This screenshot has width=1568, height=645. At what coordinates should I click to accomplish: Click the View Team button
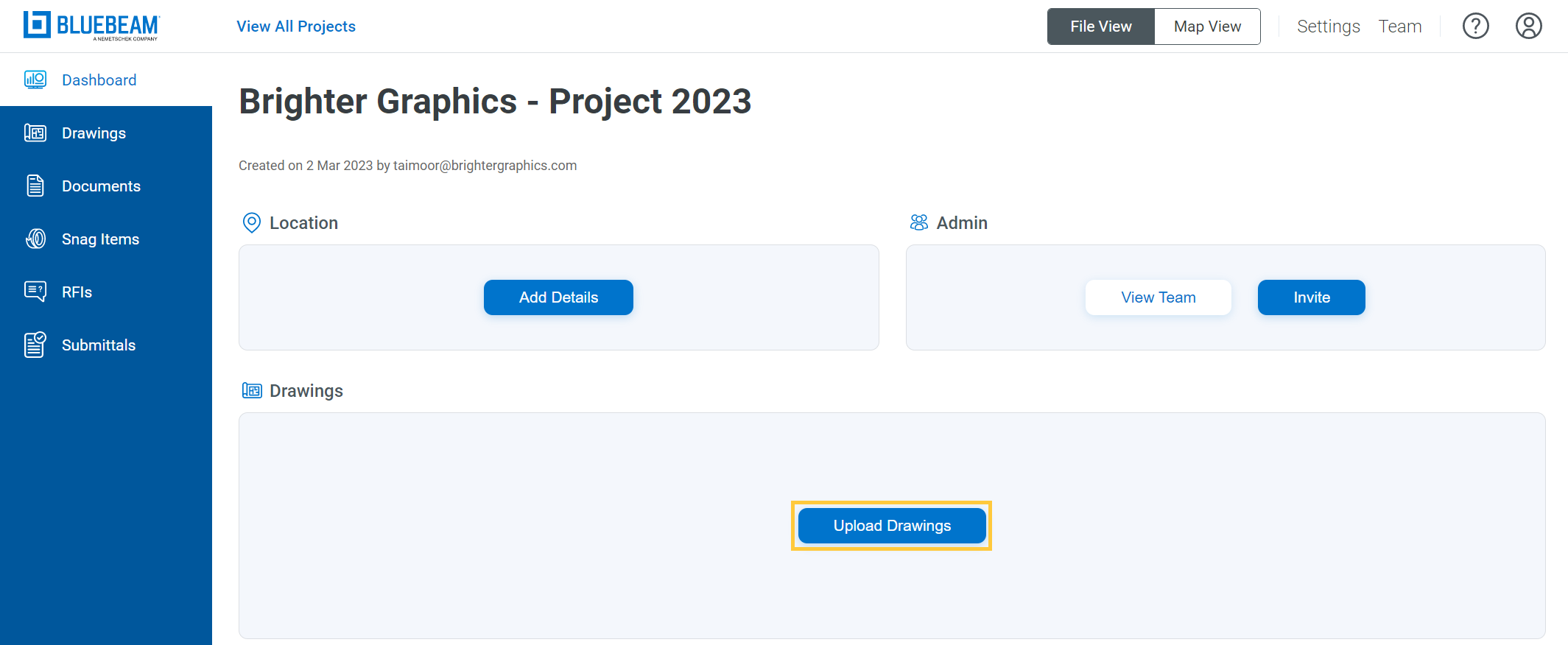coord(1158,297)
